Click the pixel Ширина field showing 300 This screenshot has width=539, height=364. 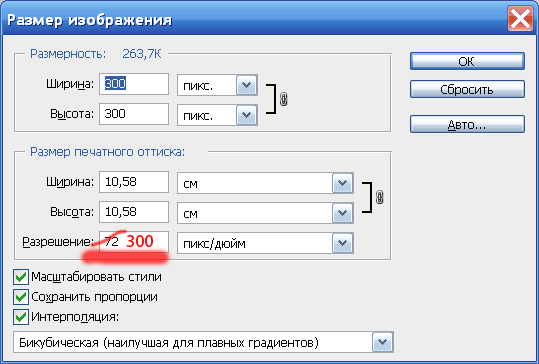(134, 84)
